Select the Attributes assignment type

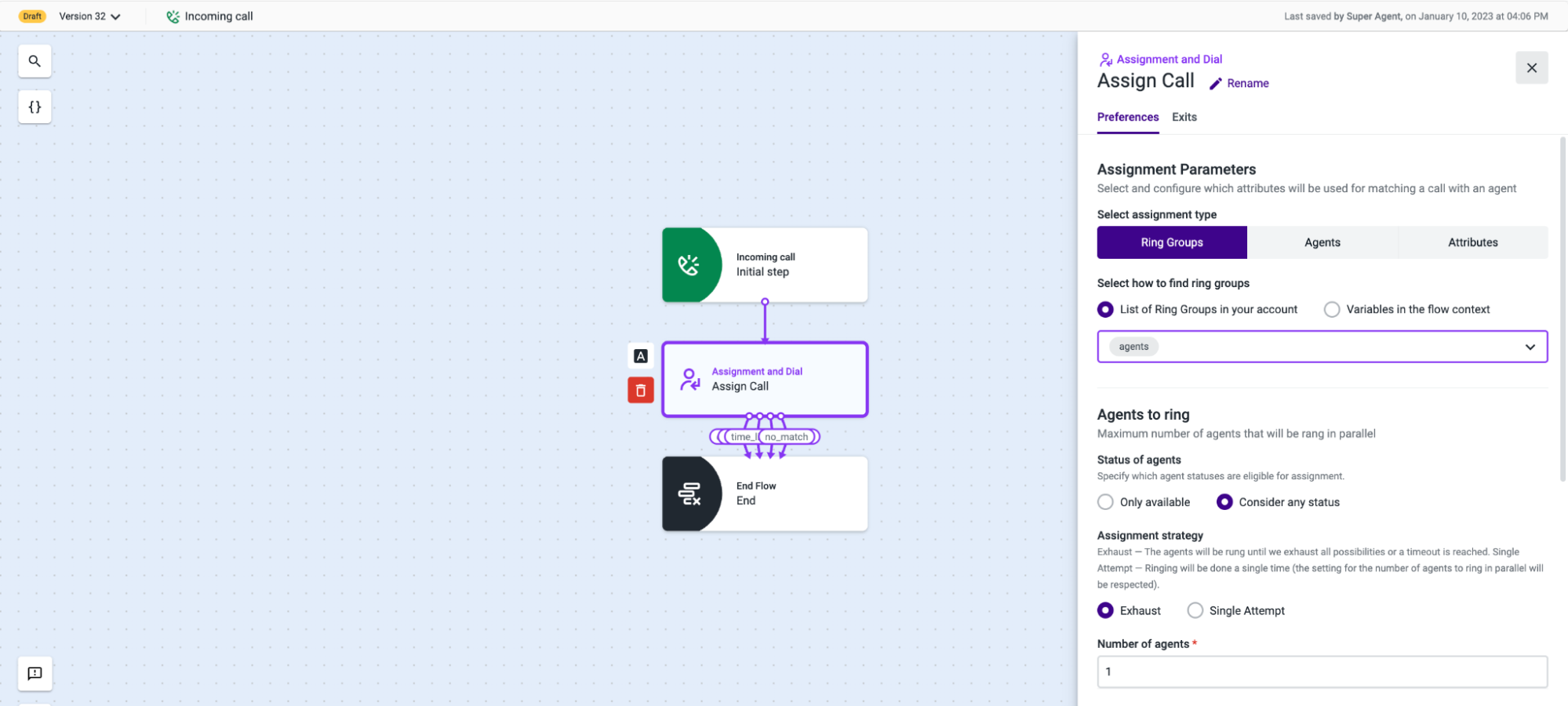[x=1472, y=242]
